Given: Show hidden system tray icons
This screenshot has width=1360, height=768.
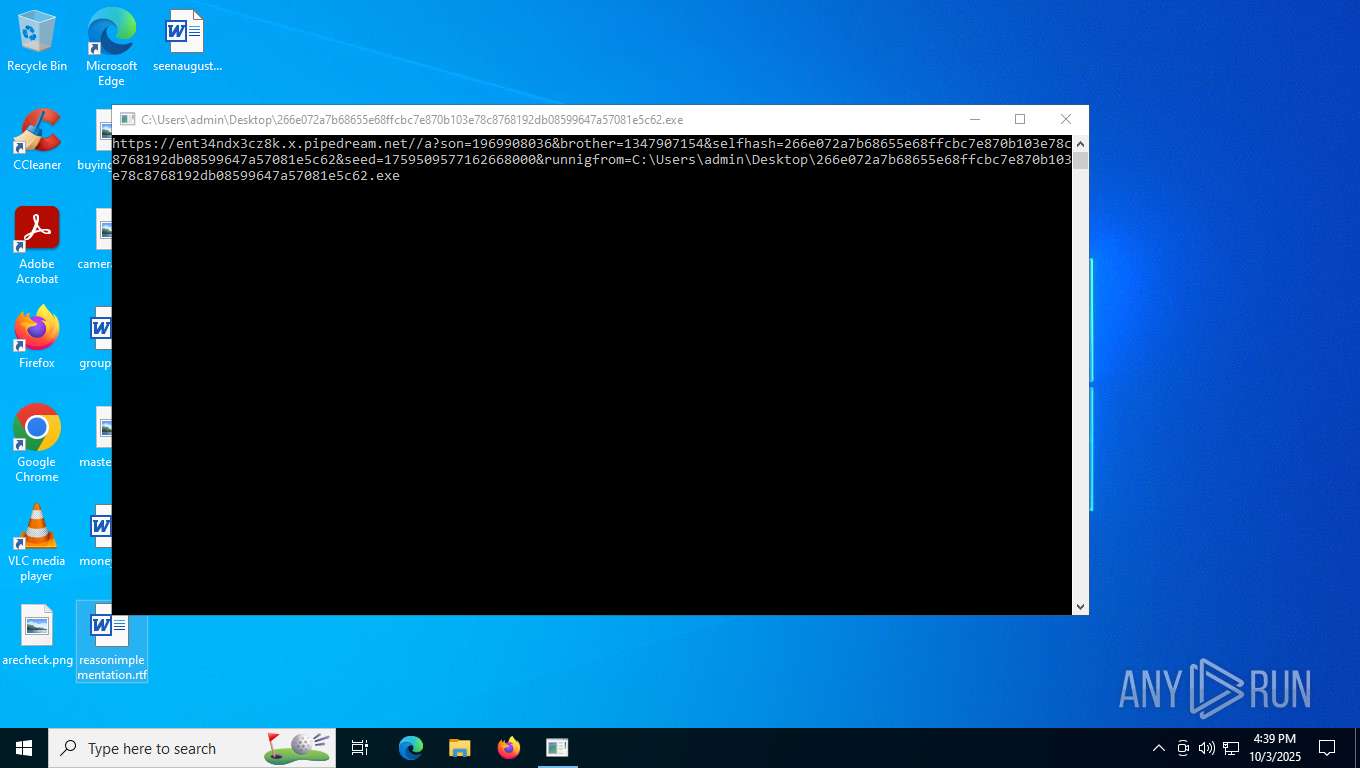Looking at the screenshot, I should tap(1159, 748).
